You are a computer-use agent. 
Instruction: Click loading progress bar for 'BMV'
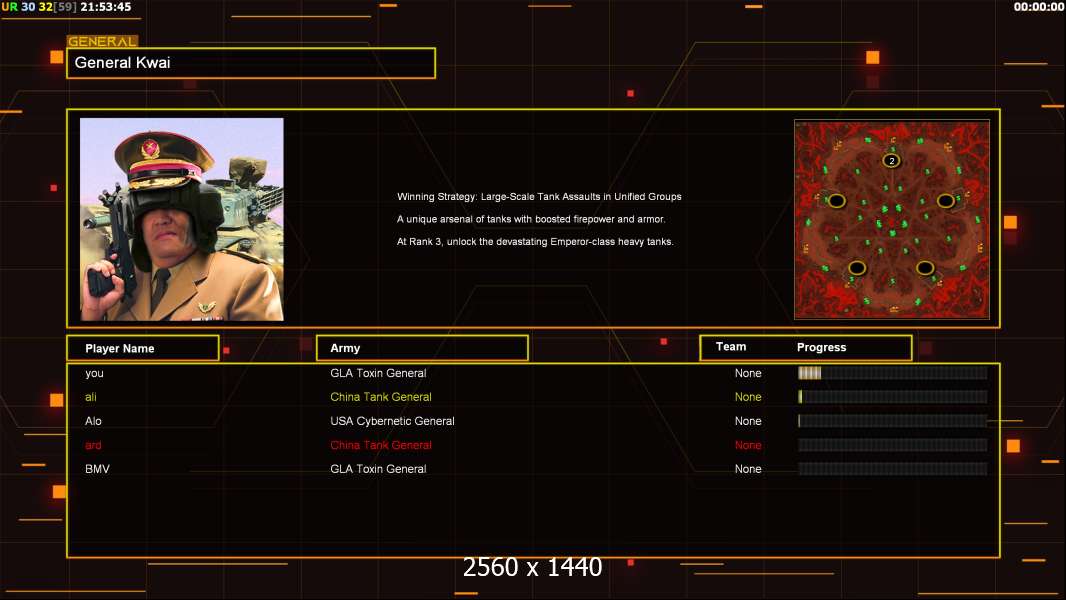point(893,469)
